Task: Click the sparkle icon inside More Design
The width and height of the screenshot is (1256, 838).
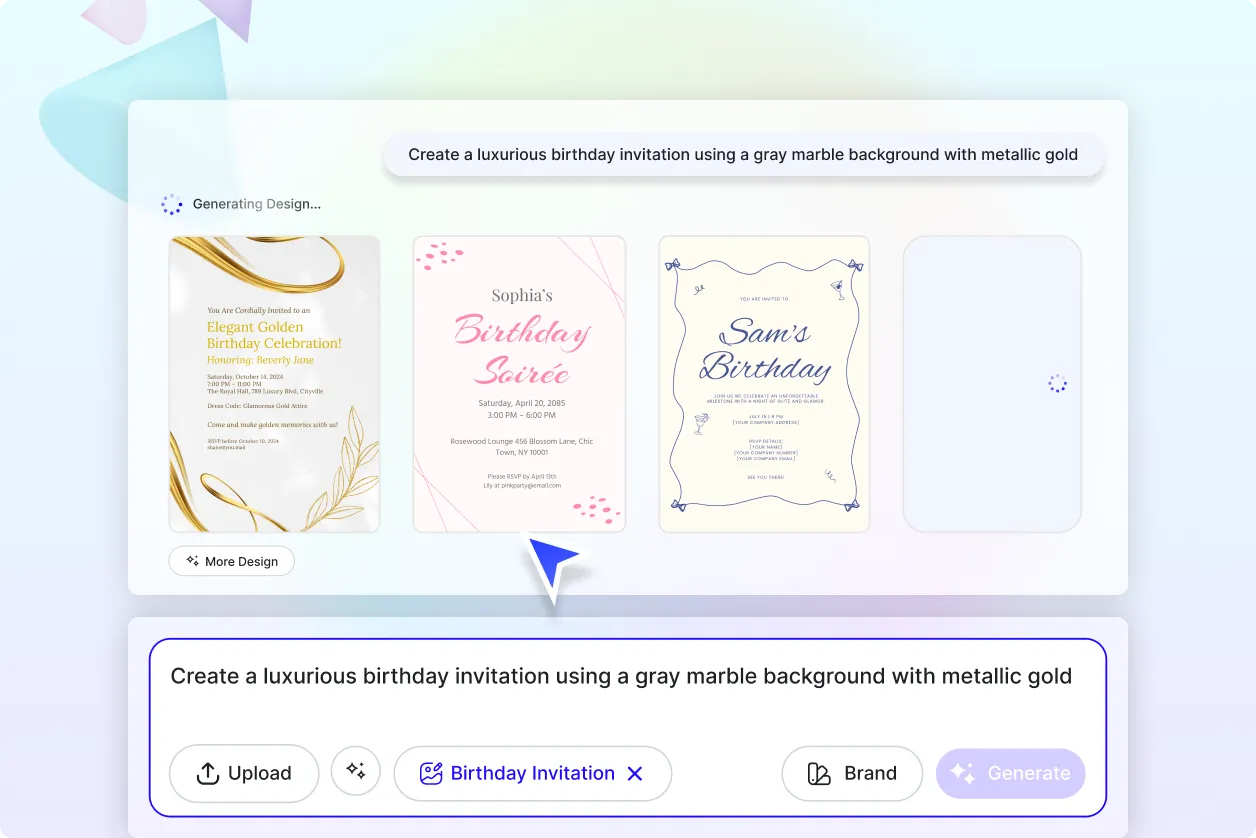Action: (191, 561)
